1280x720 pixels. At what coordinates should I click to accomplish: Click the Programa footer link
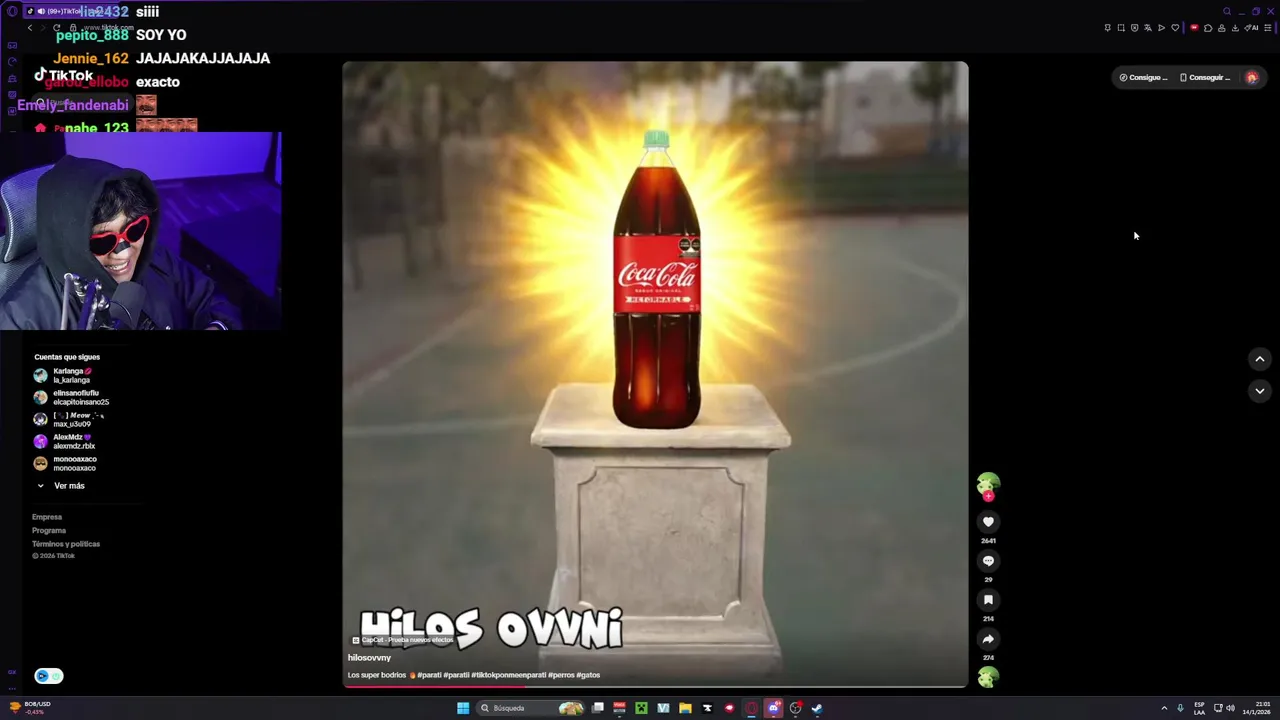click(49, 530)
